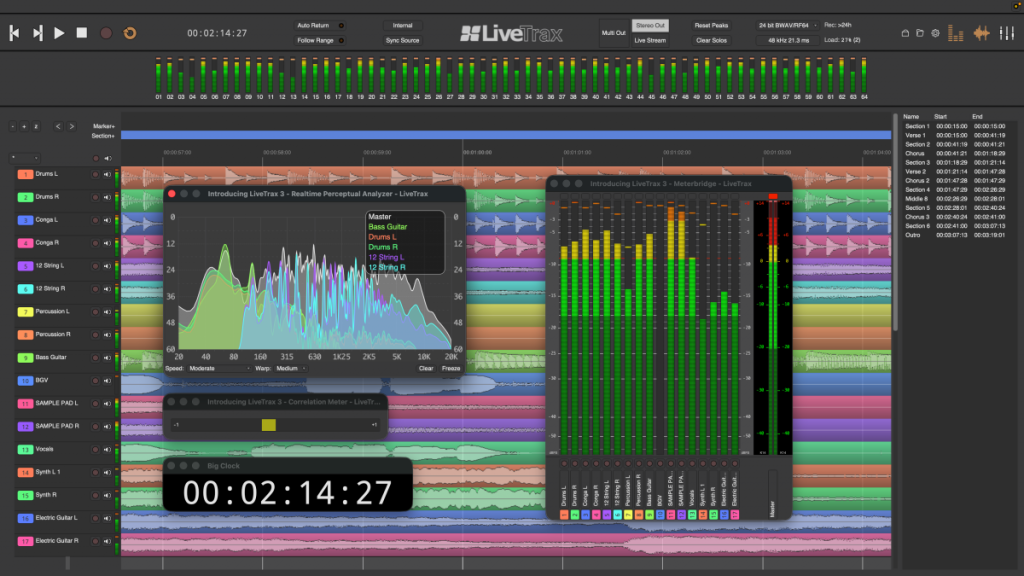Click the skip-to-start transport icon
This screenshot has width=1024, height=576.
click(x=14, y=32)
